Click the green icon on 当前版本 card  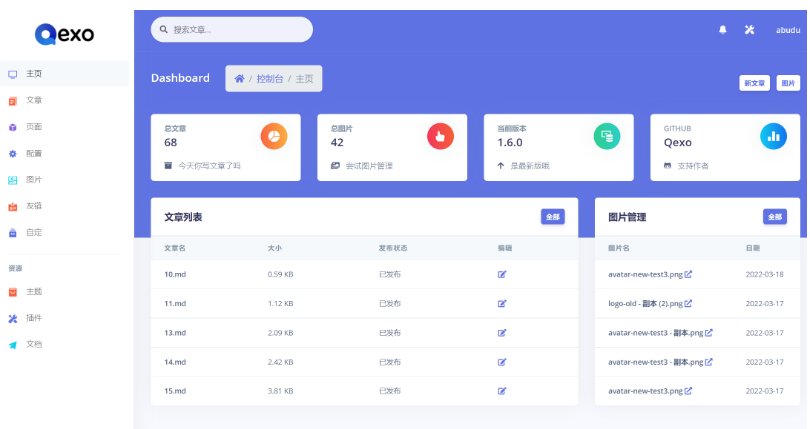606,136
